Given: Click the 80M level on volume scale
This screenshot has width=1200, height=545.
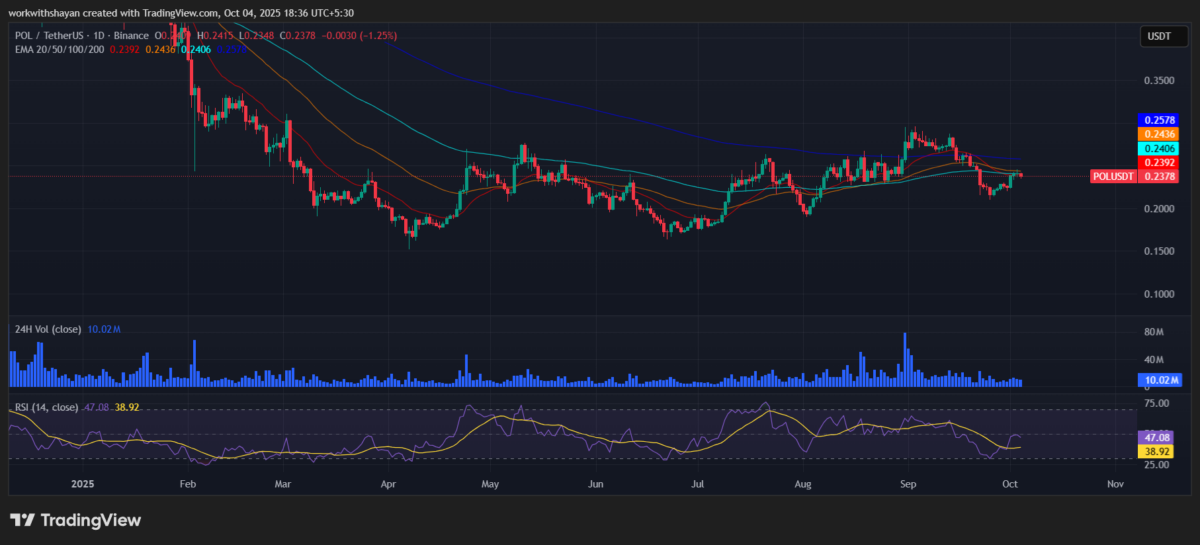Looking at the screenshot, I should click(x=1154, y=332).
